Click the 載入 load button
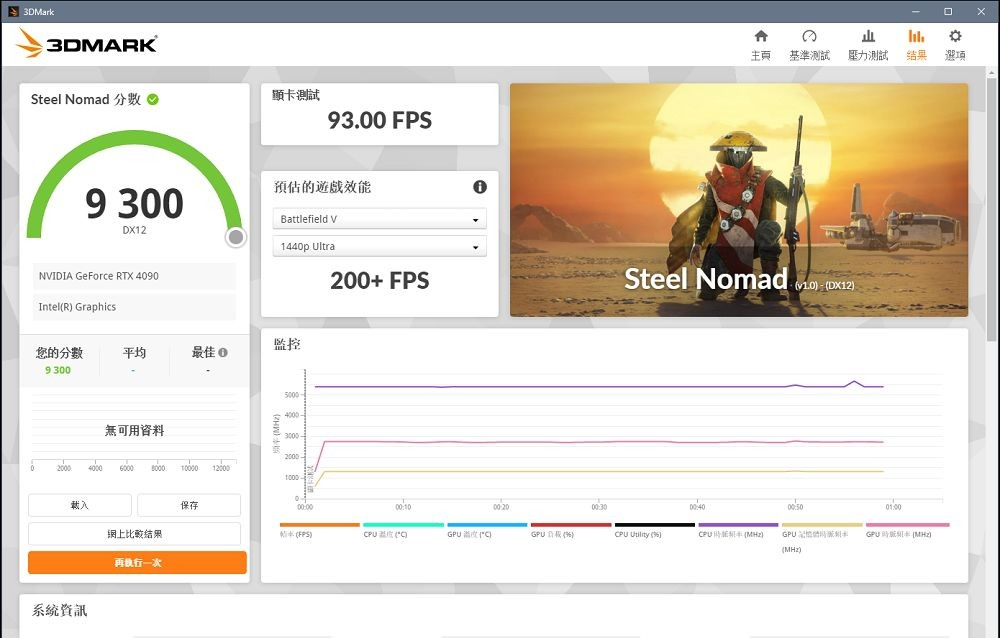The height and width of the screenshot is (638, 1000). point(80,505)
